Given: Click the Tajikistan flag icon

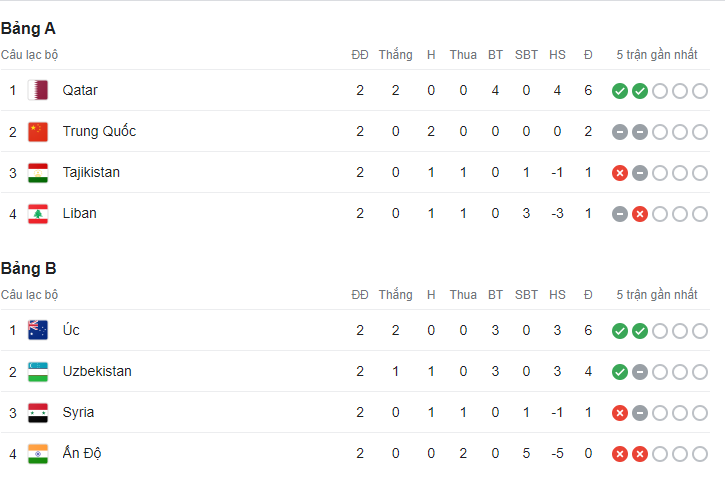Looking at the screenshot, I should point(38,172).
